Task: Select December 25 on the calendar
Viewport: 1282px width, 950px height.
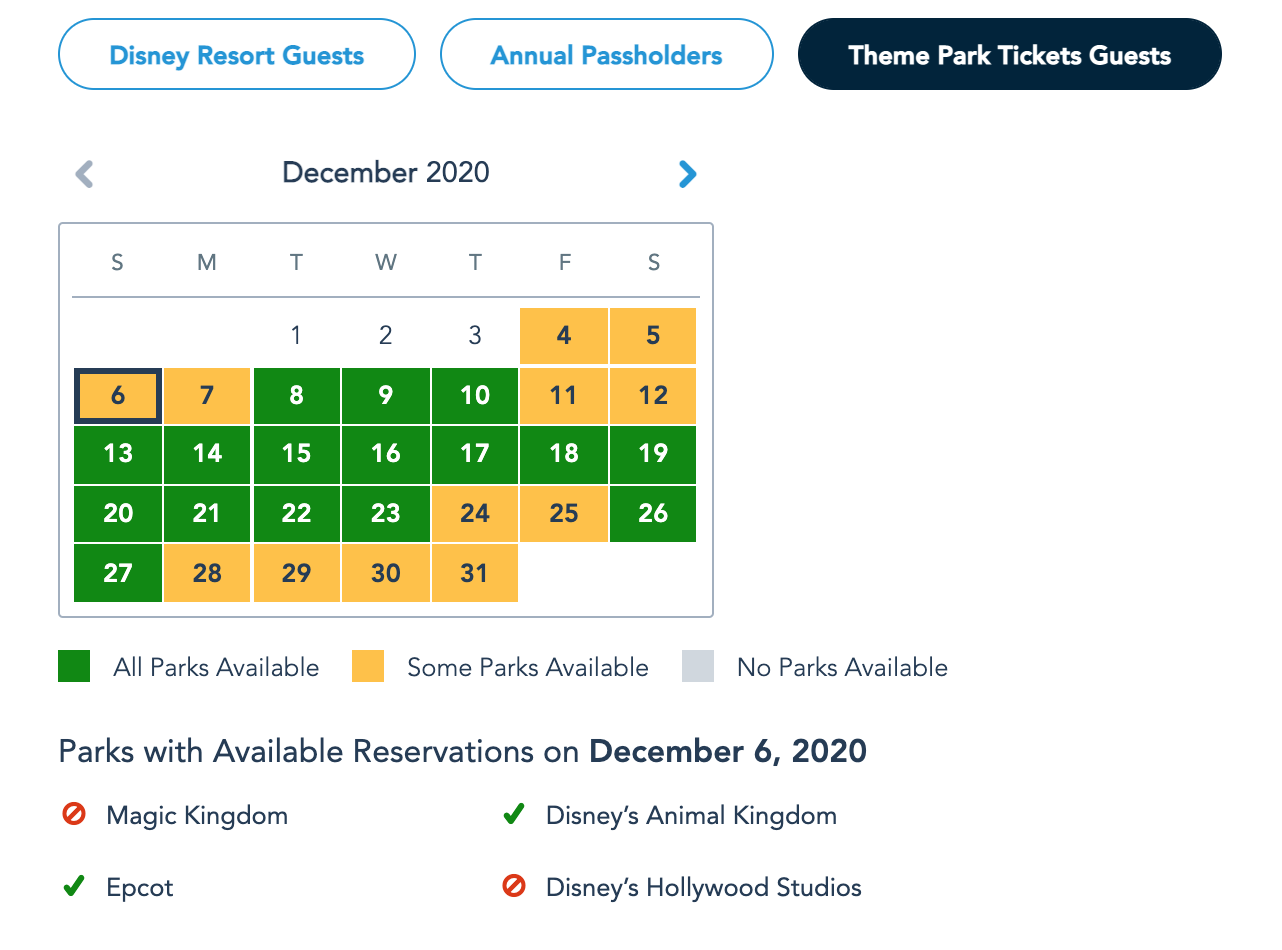Action: tap(564, 513)
